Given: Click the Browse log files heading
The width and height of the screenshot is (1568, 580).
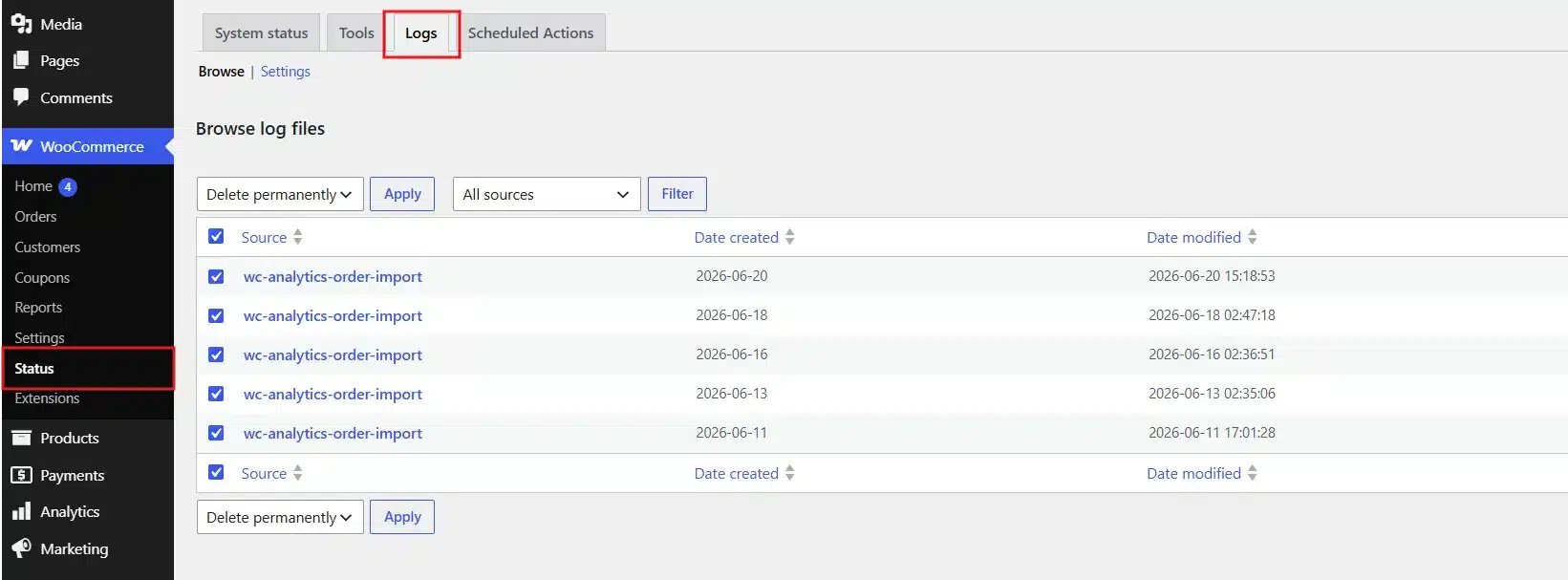Looking at the screenshot, I should [260, 129].
